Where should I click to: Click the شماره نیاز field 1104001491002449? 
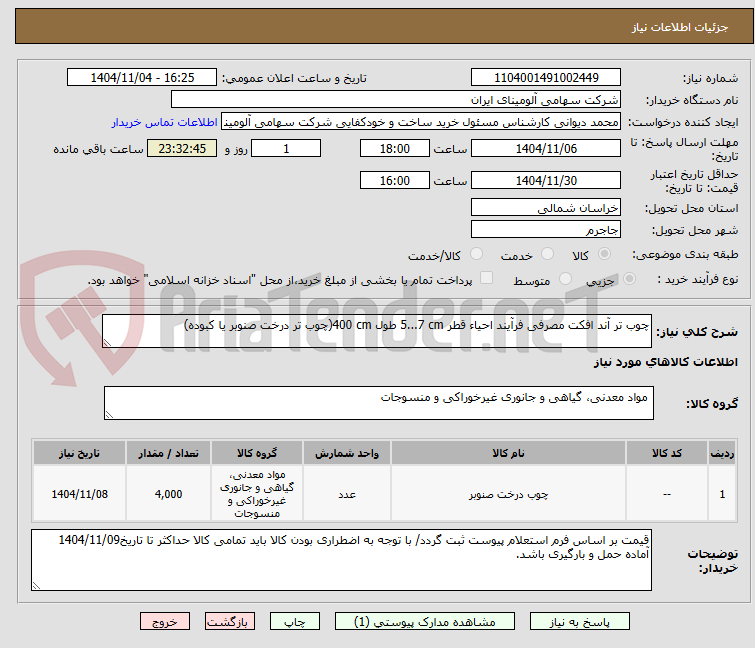tap(546, 78)
